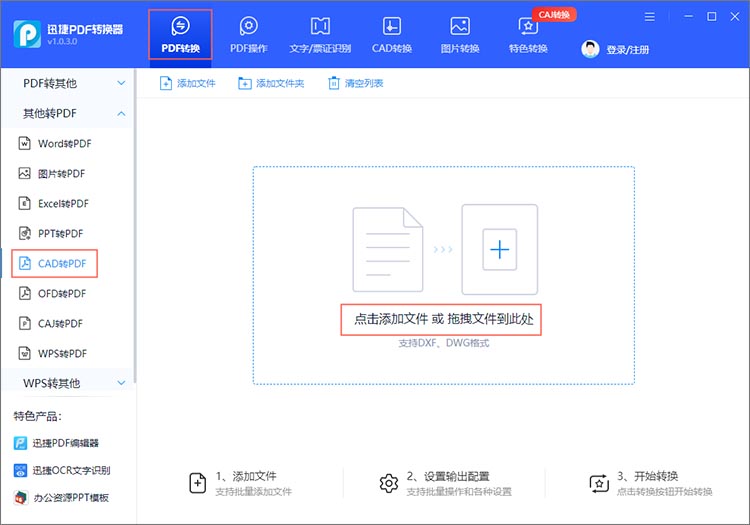Open 办公资源PPT模板 product link
Viewport: 750px width, 525px height.
[62, 498]
